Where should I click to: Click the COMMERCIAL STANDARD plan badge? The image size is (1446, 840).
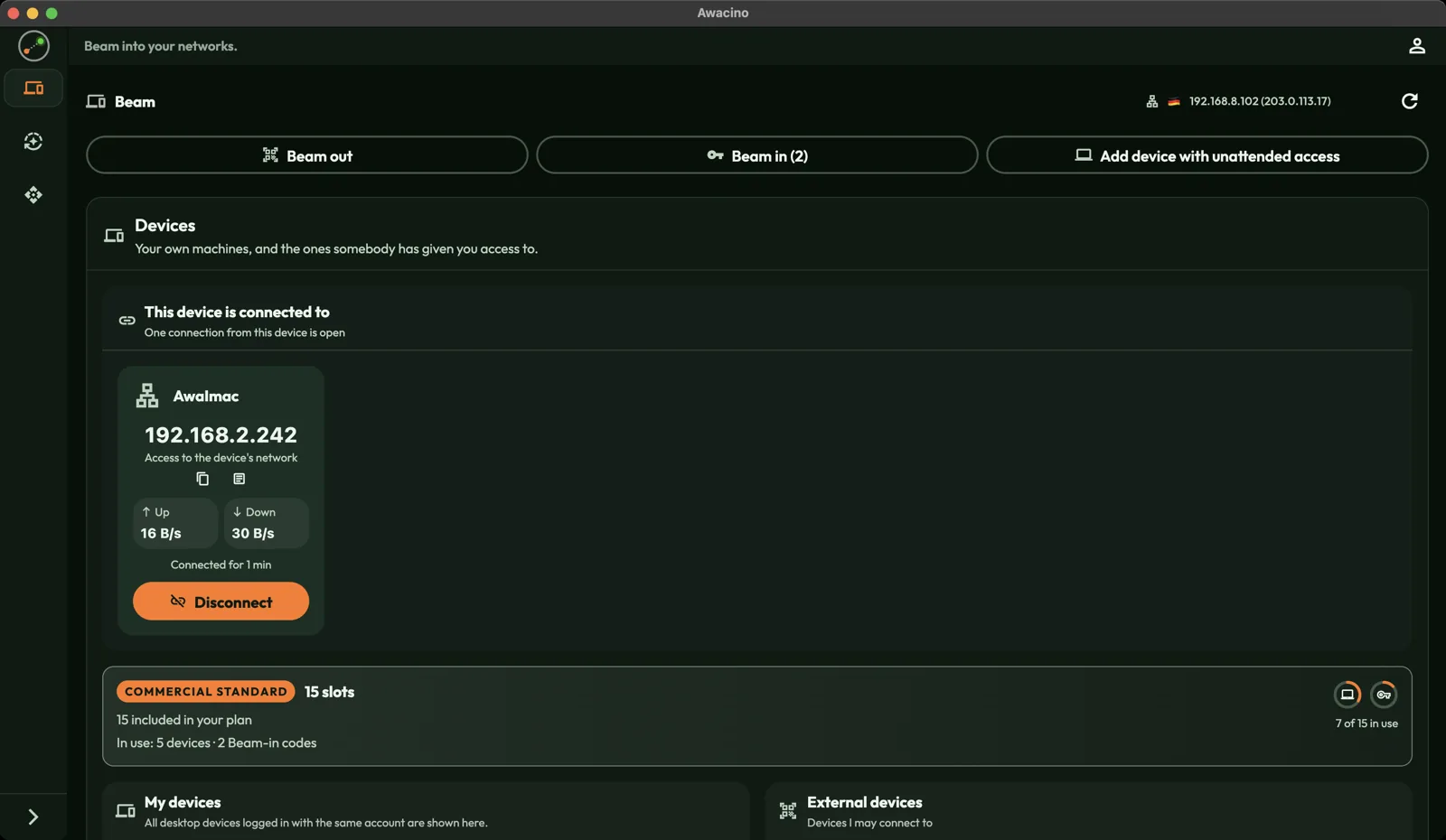tap(206, 692)
